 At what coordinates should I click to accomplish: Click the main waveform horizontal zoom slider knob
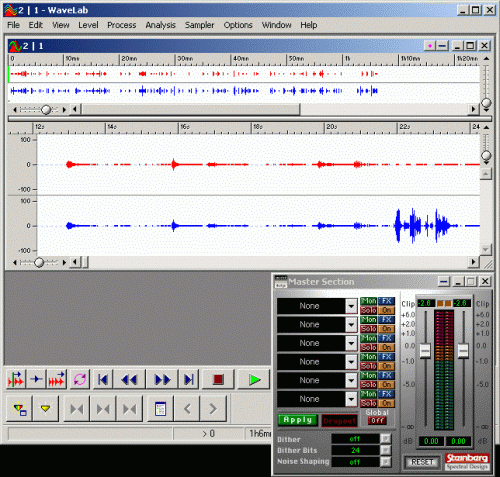click(x=39, y=262)
